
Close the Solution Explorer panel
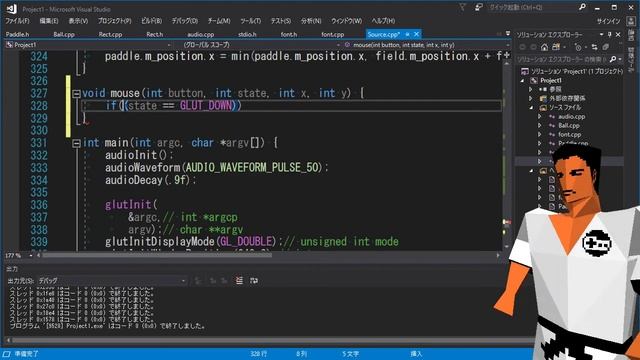pos(618,35)
